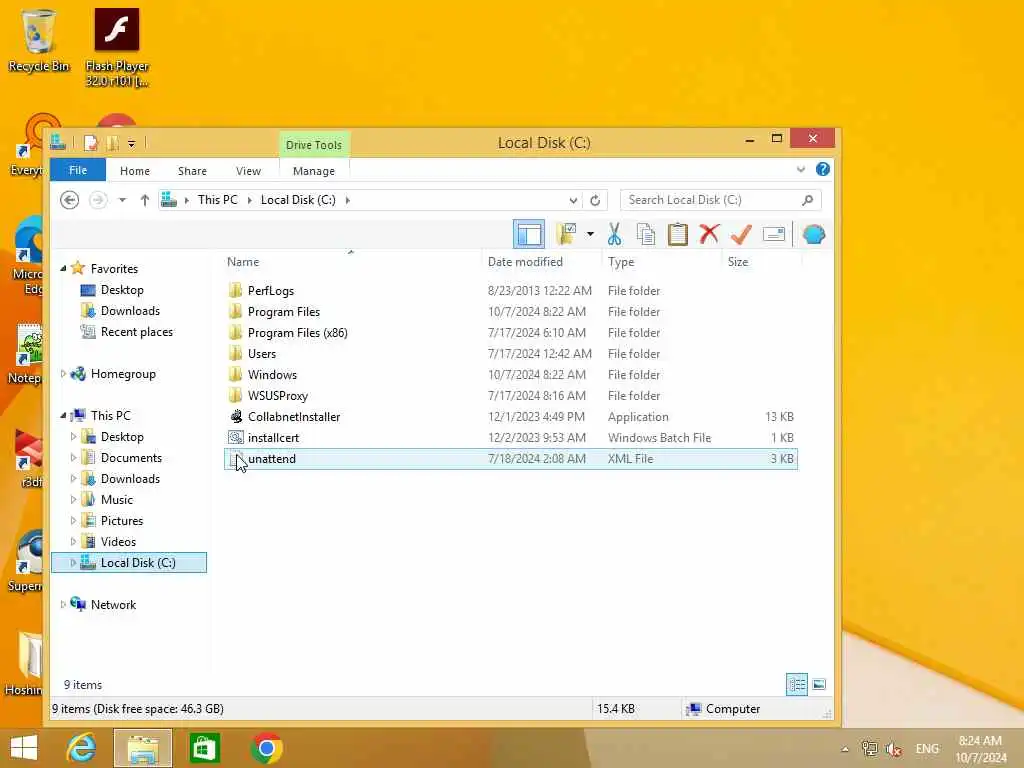Go back with the Back arrow

tap(69, 200)
